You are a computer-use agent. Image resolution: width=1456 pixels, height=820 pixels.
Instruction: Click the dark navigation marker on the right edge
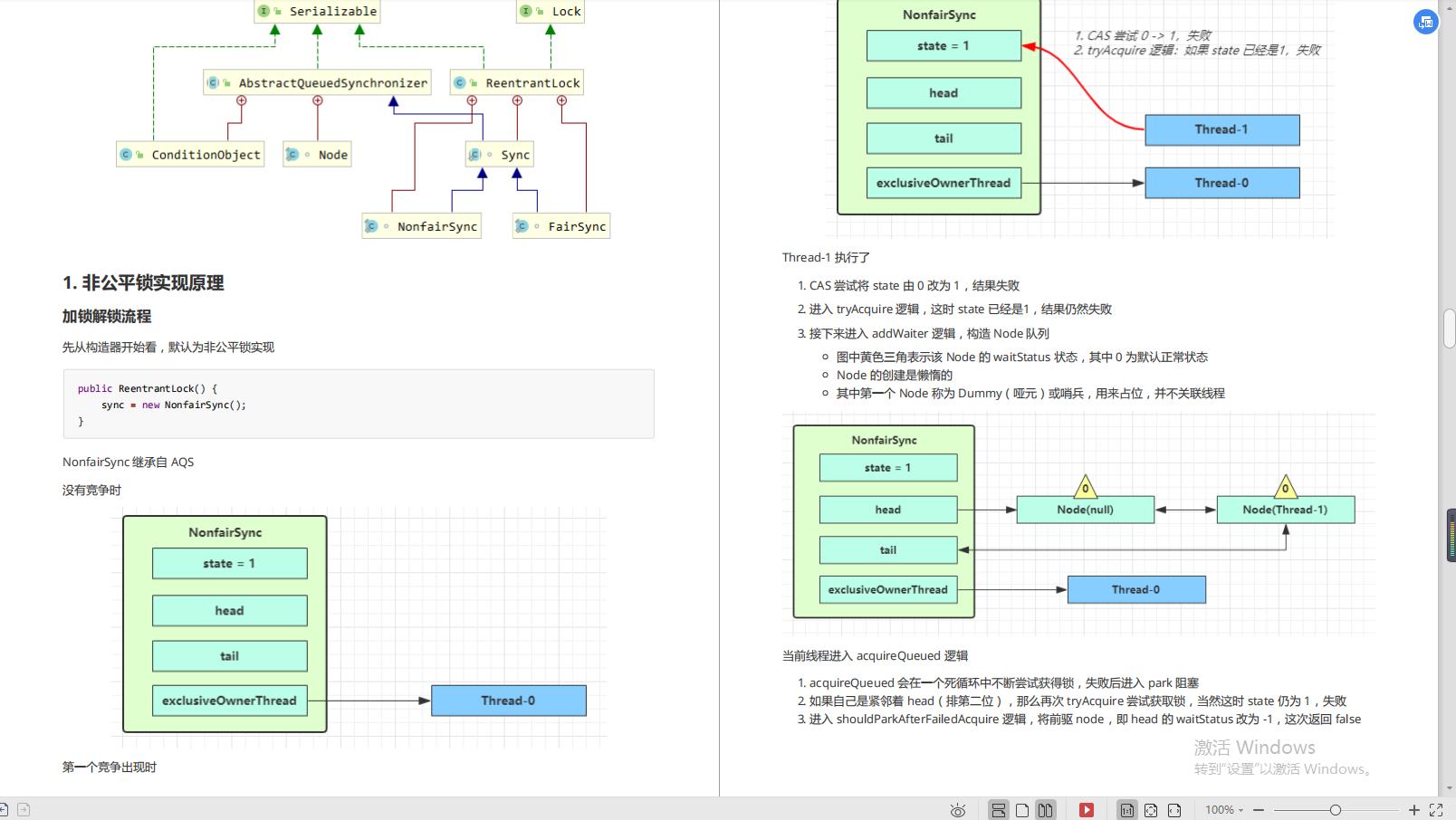[x=1449, y=536]
